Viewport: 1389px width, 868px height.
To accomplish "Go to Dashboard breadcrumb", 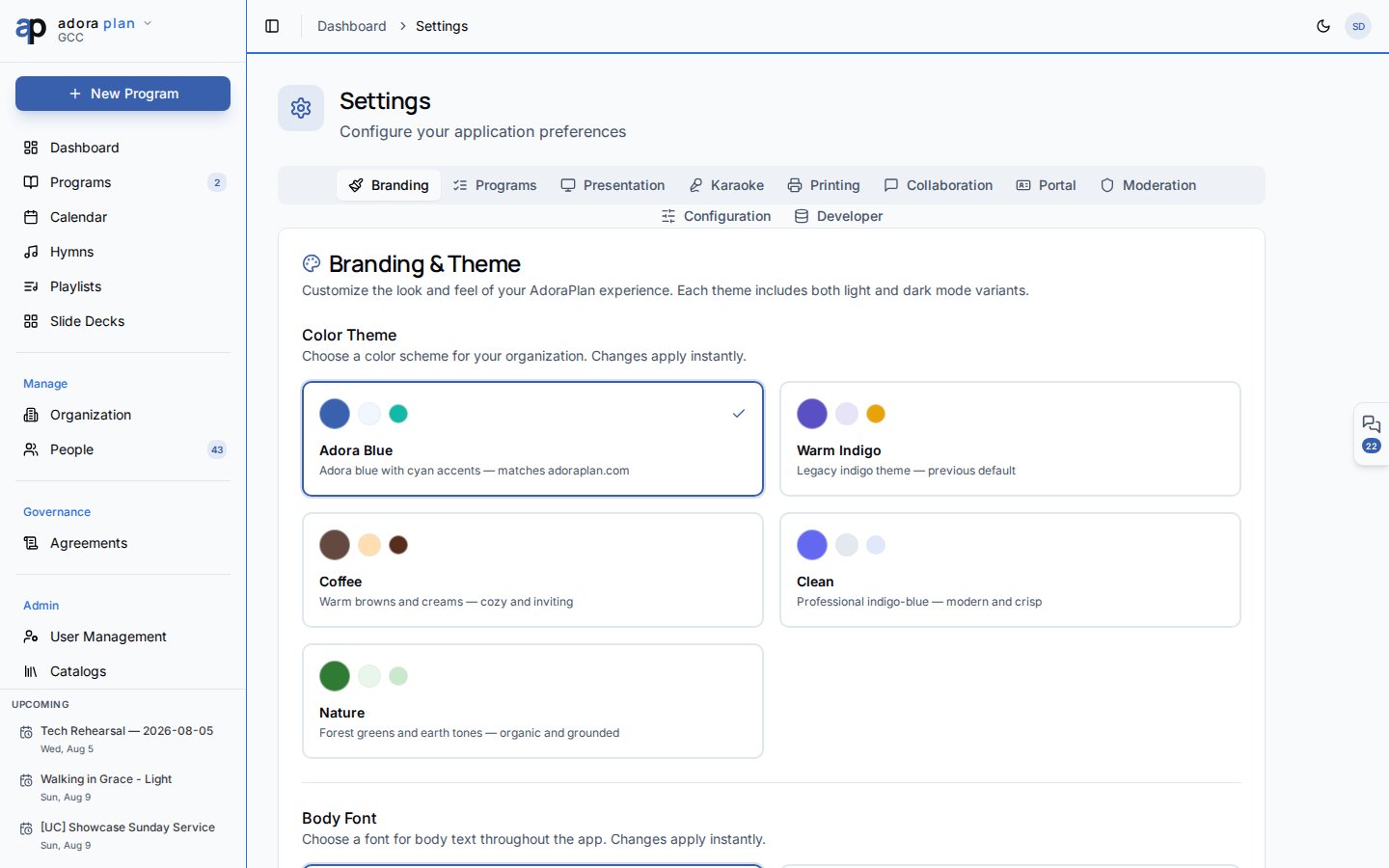I will click(351, 26).
